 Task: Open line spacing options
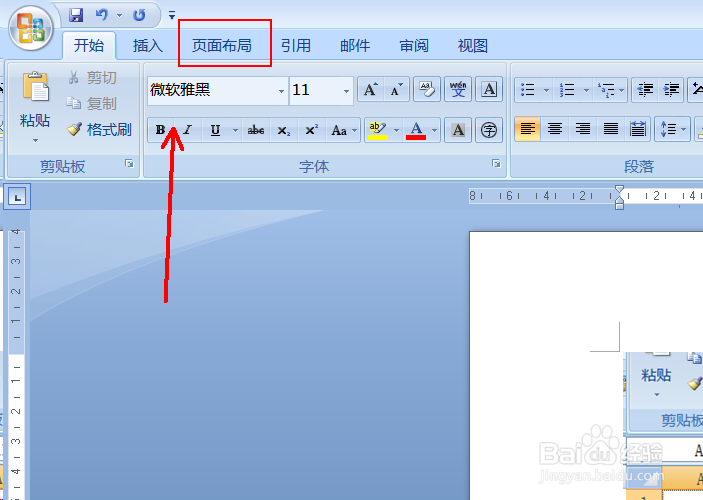672,129
